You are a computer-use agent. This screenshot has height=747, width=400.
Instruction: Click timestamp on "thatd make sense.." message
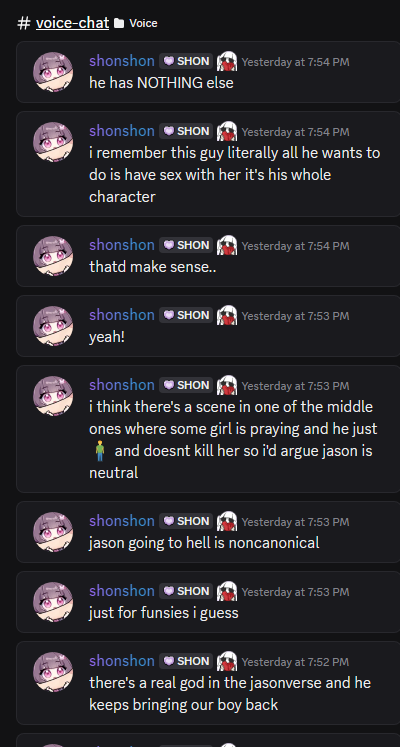[295, 246]
